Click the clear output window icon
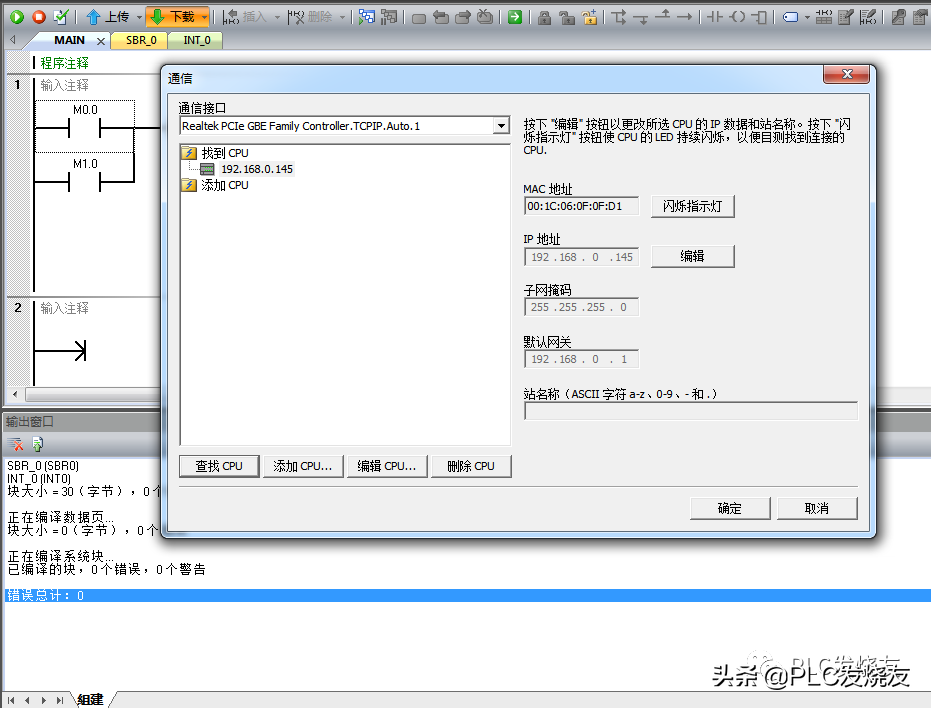The image size is (931, 708). [16, 444]
